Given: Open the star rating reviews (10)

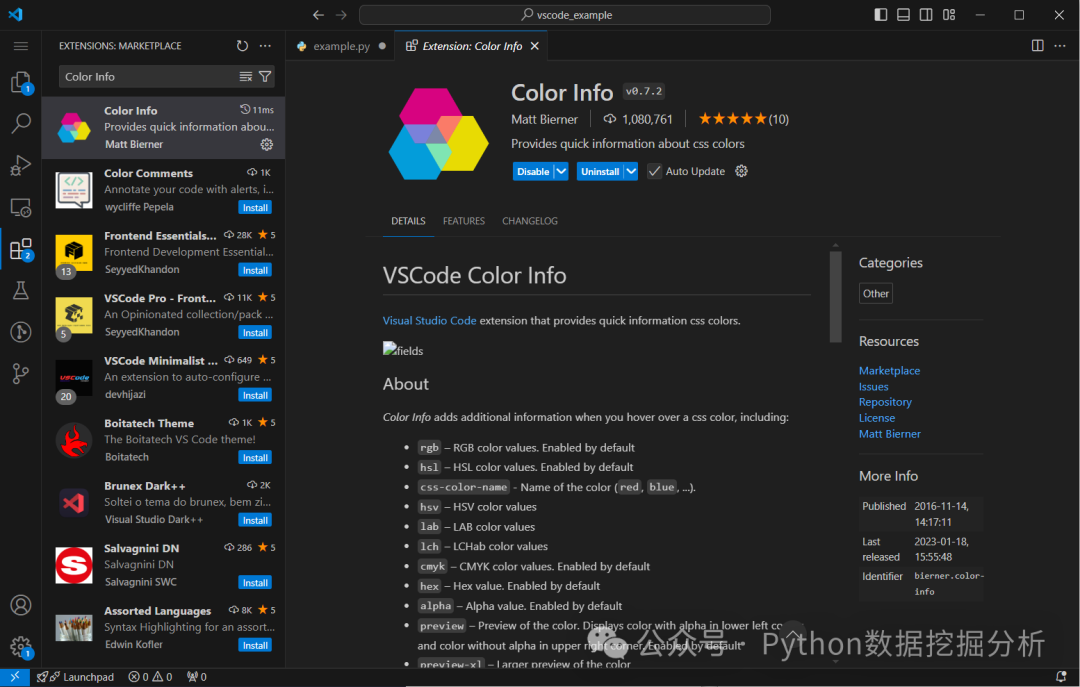Looking at the screenshot, I should pos(743,119).
